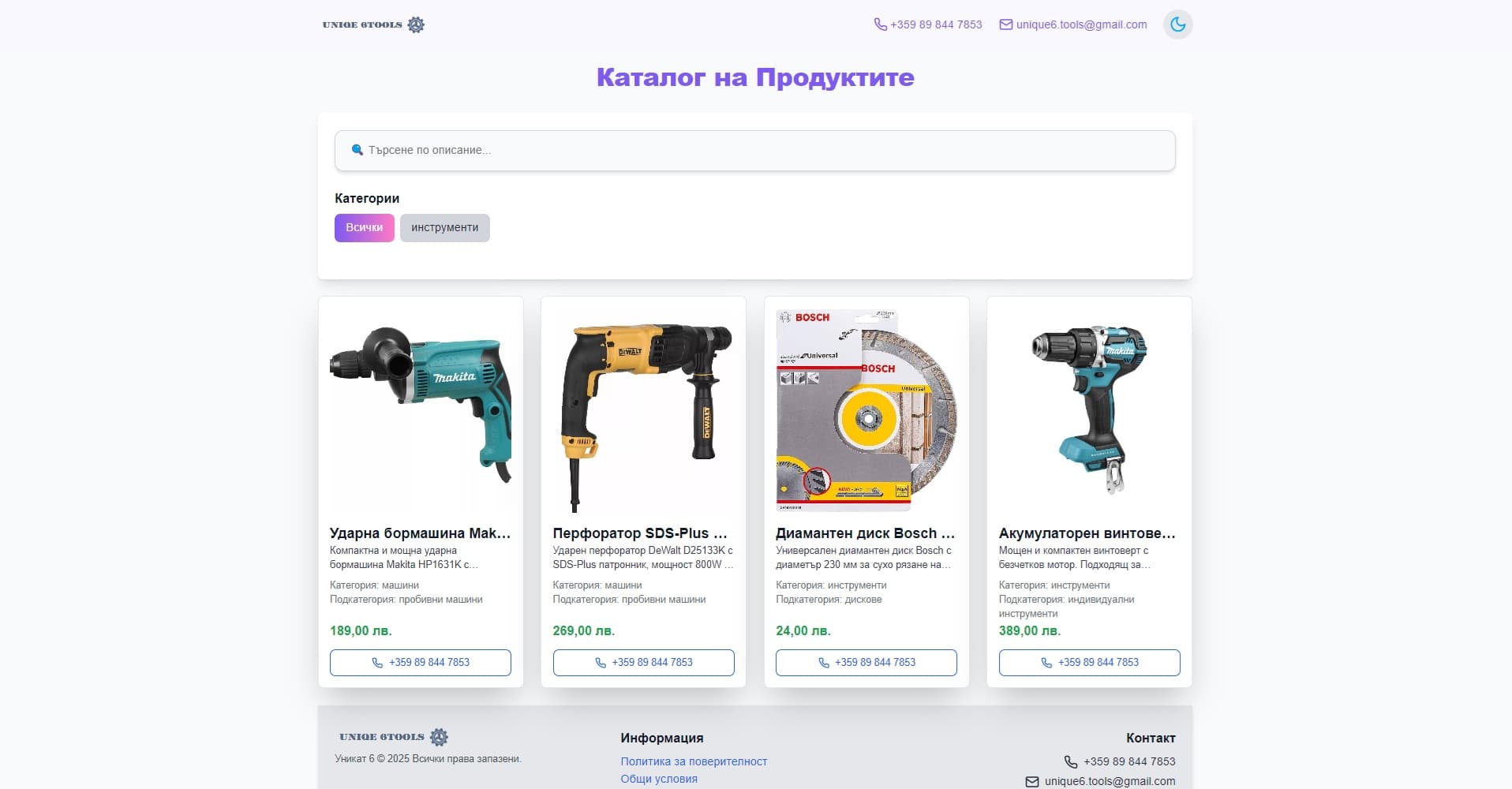Open the Makita cordless screwdriver image
Image resolution: width=1512 pixels, height=789 pixels.
point(1090,410)
